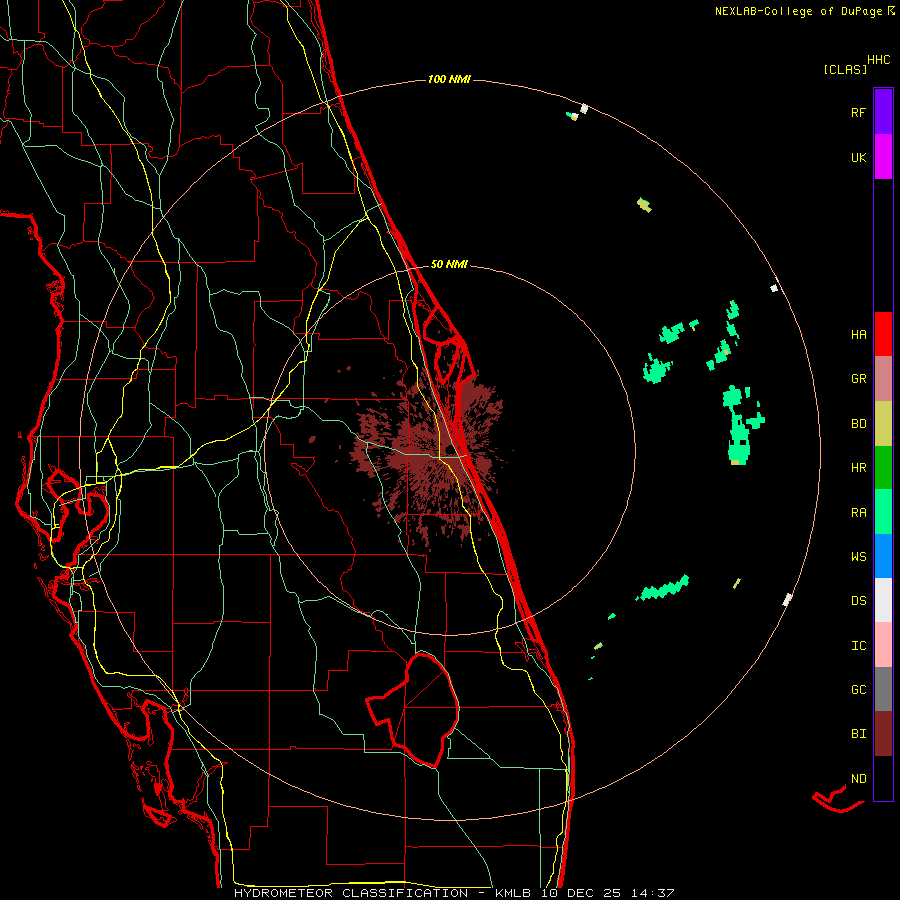Select the pinkish GR legend color
The width and height of the screenshot is (900, 900).
883,379
